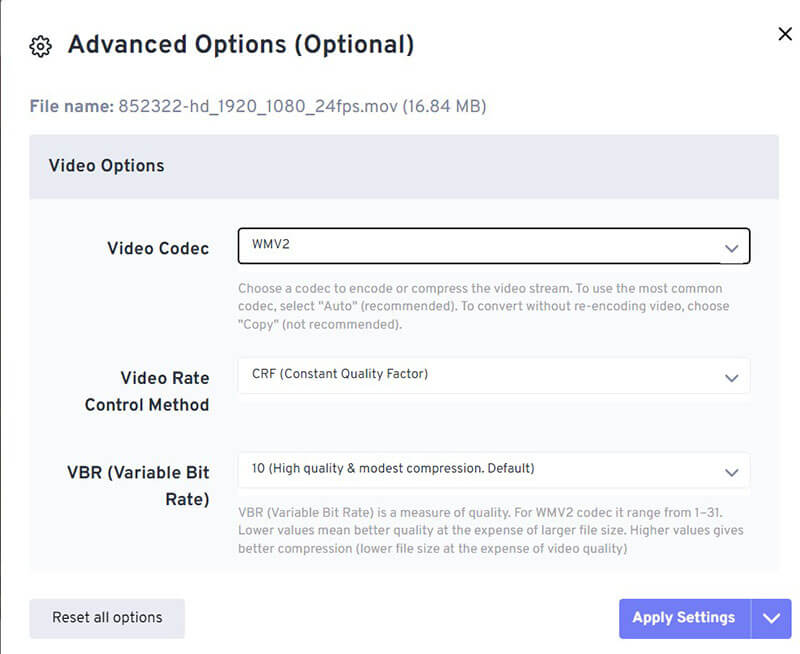Click the codec help text about Auto
This screenshot has height=654, width=800.
pos(484,307)
